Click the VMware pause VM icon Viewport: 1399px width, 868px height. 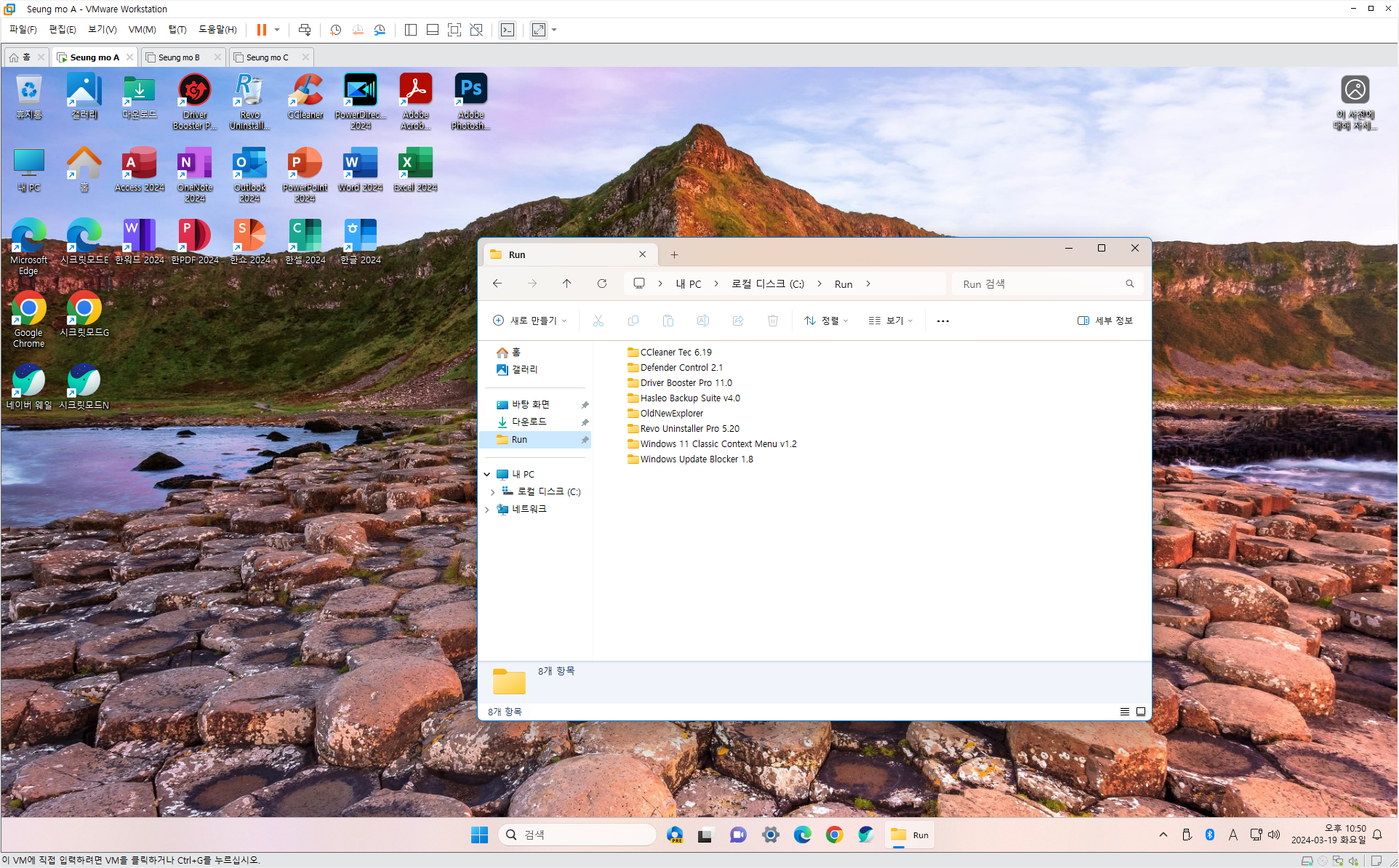click(261, 30)
